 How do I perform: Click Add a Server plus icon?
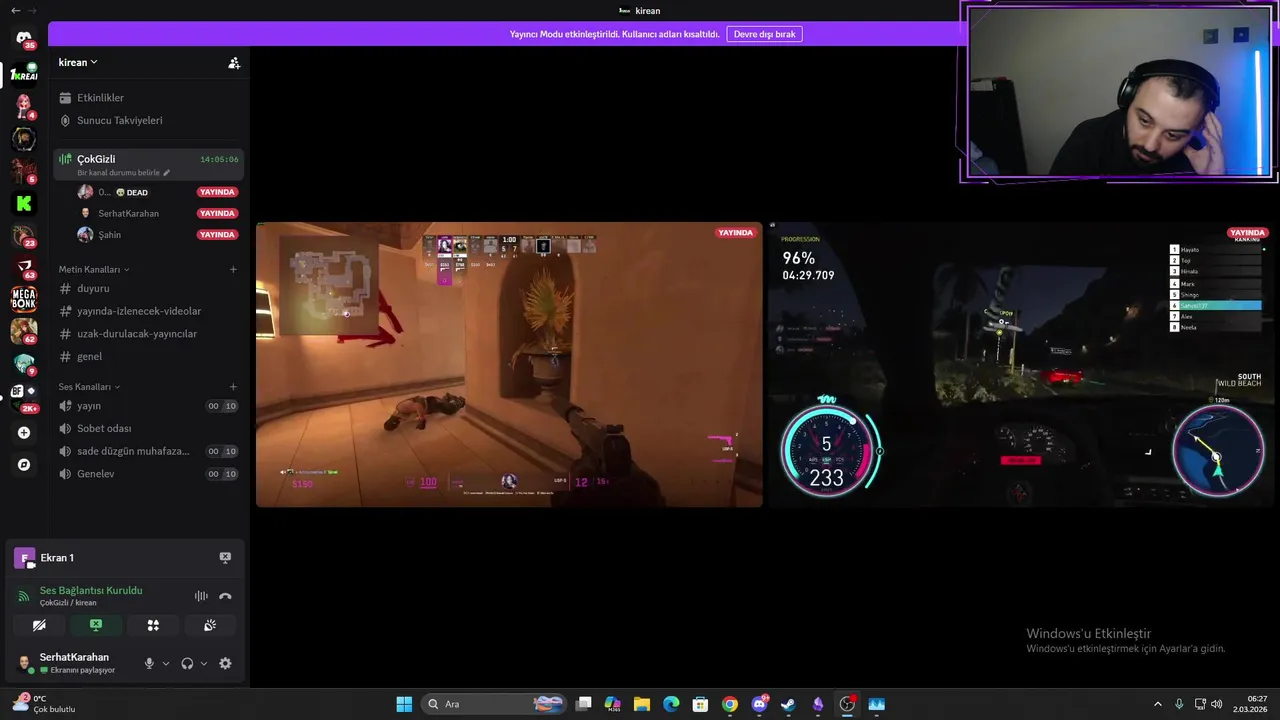pos(24,433)
